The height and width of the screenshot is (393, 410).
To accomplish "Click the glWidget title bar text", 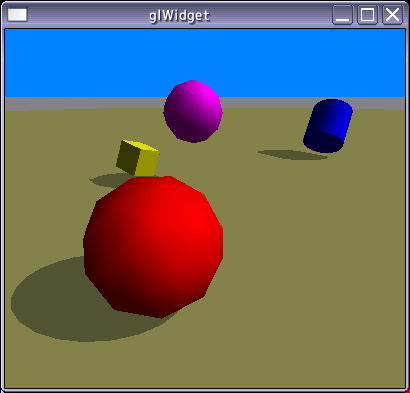I will coord(179,16).
